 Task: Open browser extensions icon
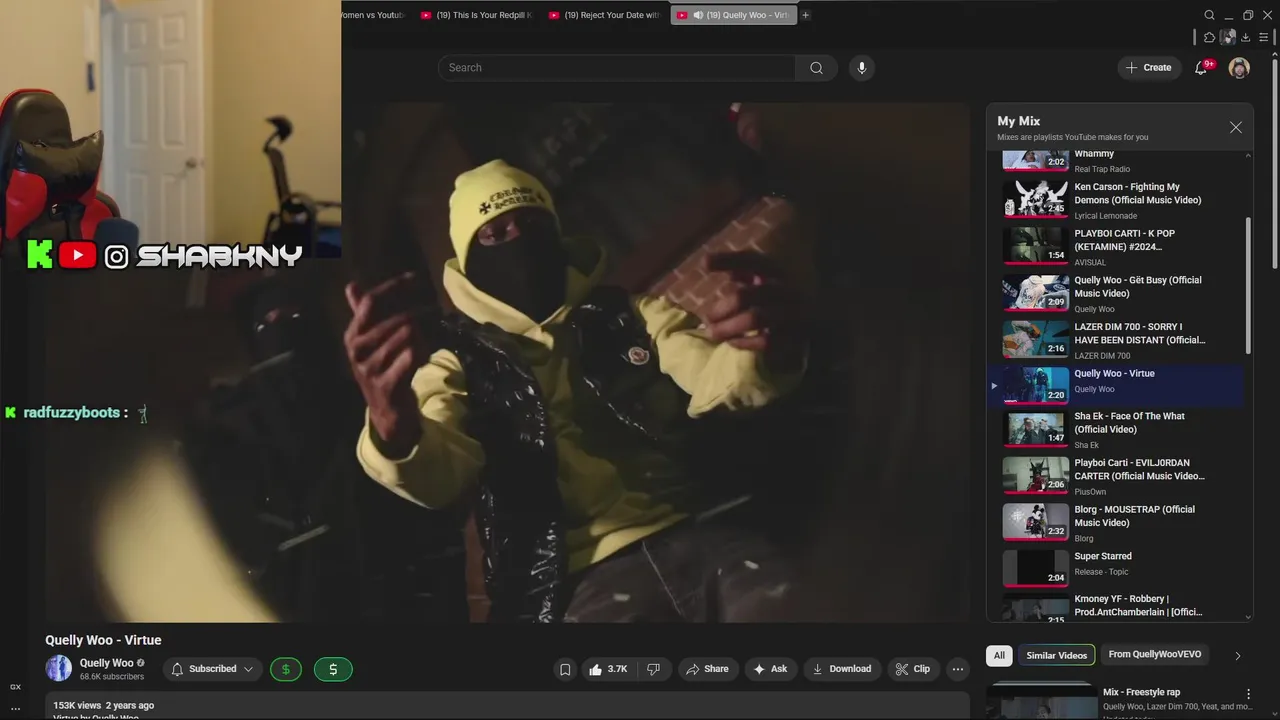[x=1209, y=37]
